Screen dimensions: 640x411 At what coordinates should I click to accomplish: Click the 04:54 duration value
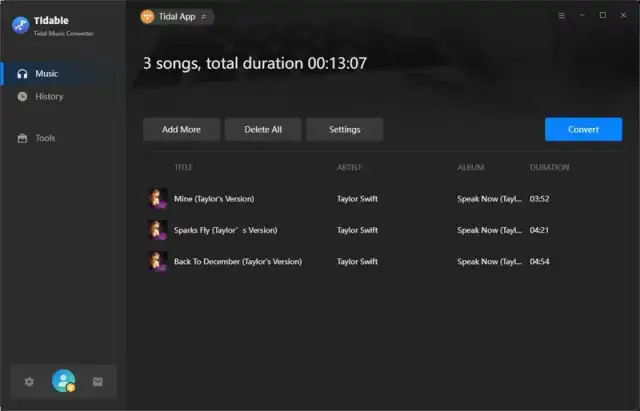(540, 262)
